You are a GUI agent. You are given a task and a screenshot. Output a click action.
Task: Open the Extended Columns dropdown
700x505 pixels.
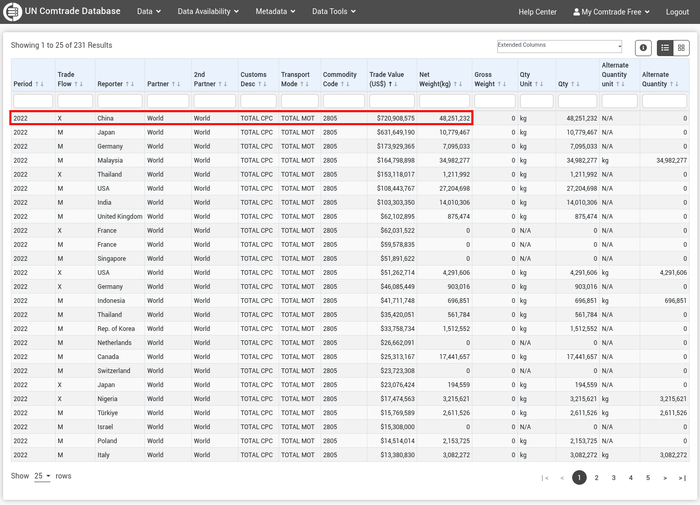coord(559,46)
